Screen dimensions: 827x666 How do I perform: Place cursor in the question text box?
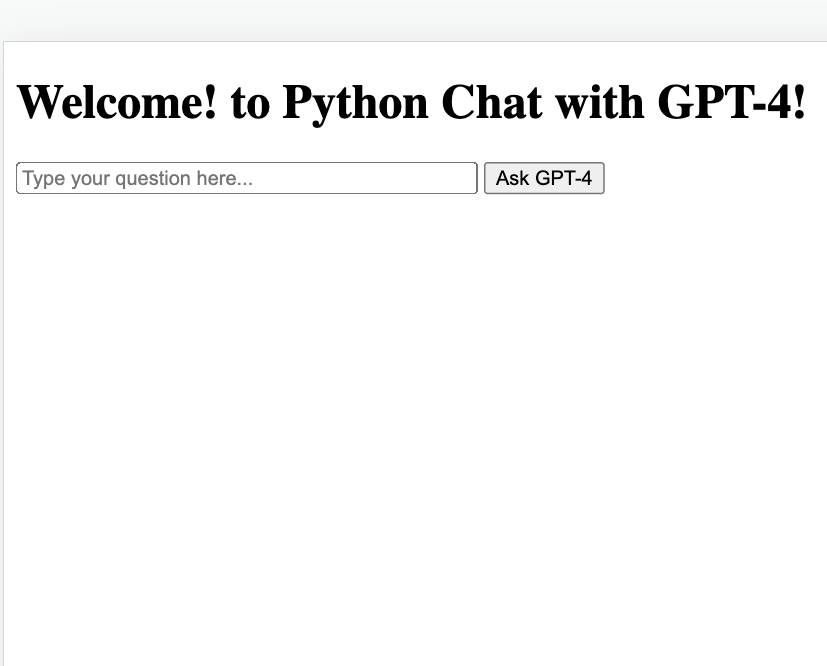pos(247,178)
